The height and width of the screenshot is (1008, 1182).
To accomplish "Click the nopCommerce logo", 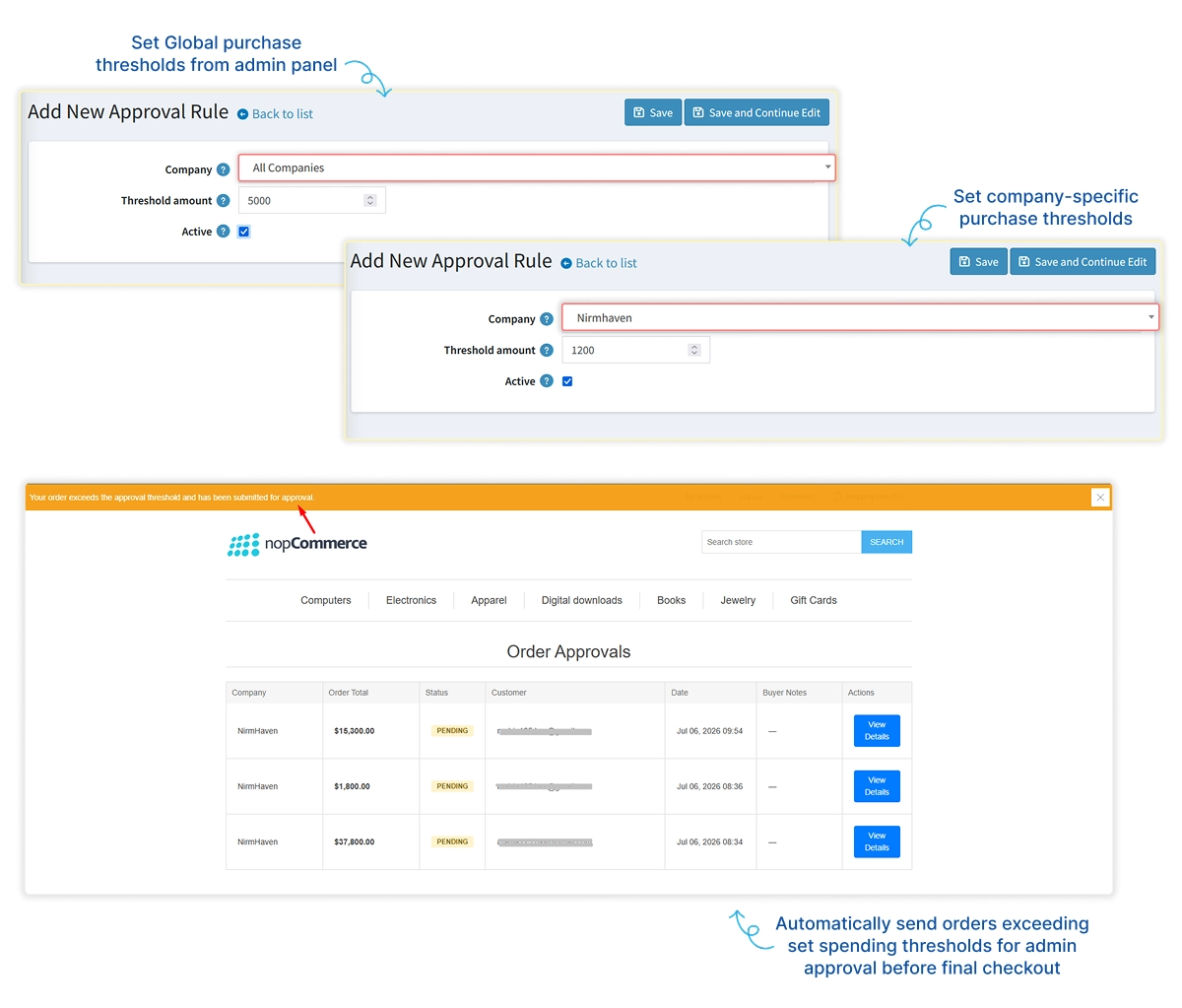I will pyautogui.click(x=297, y=544).
